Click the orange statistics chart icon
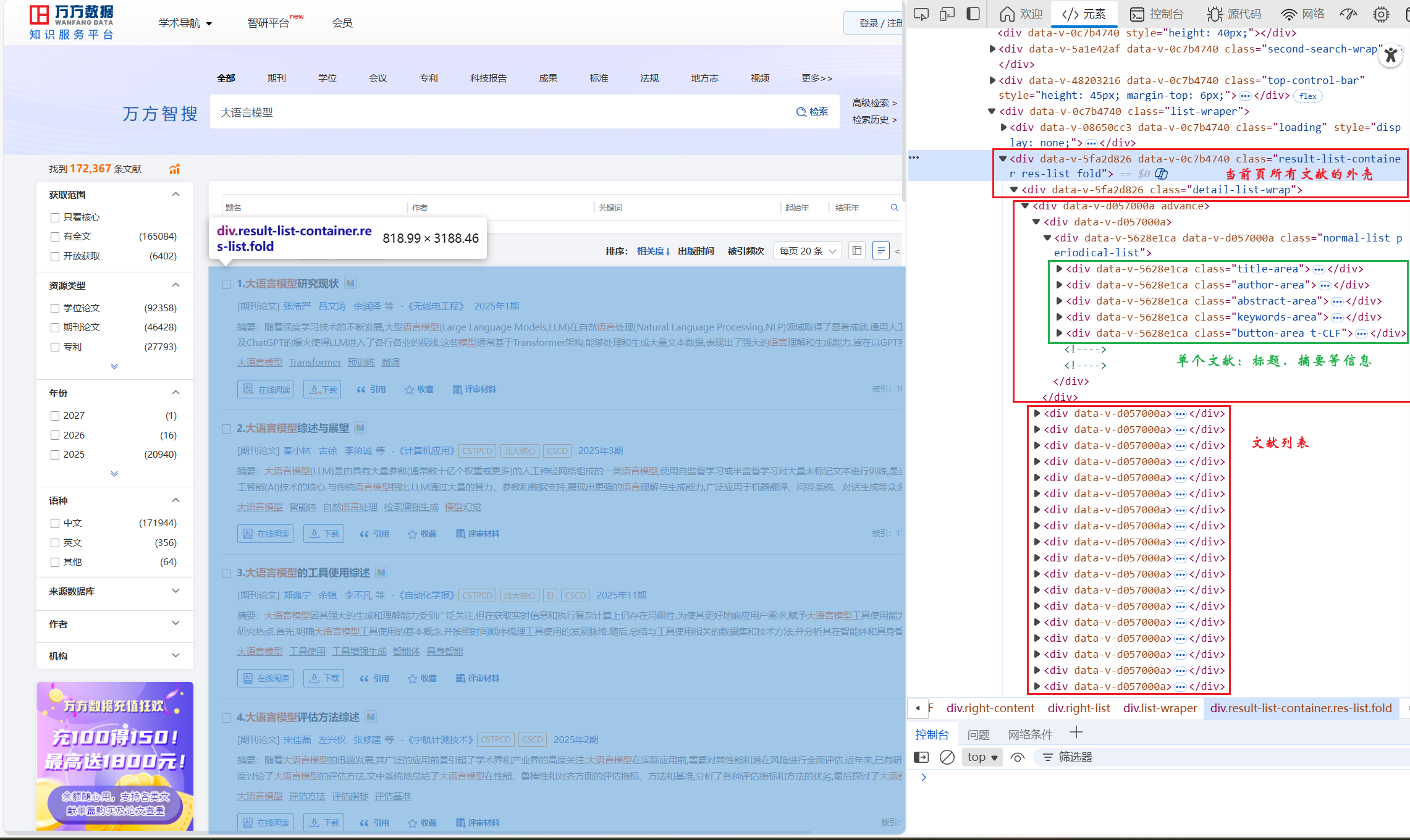Screen dimensions: 1410x840 (x=175, y=169)
